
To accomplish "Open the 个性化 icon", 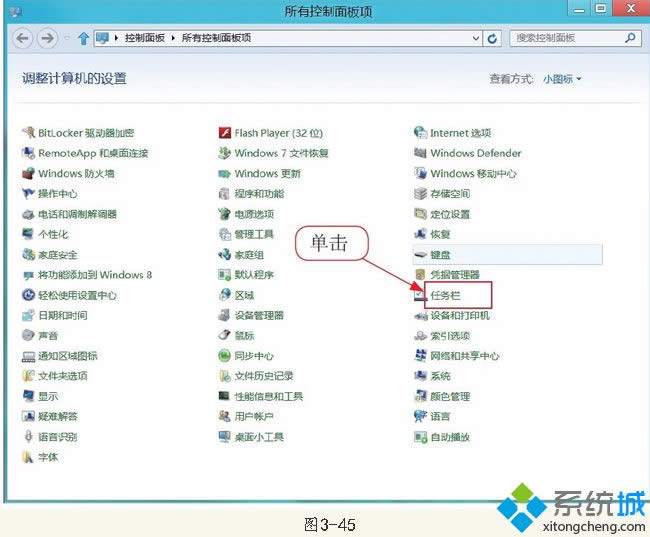I will pos(28,234).
